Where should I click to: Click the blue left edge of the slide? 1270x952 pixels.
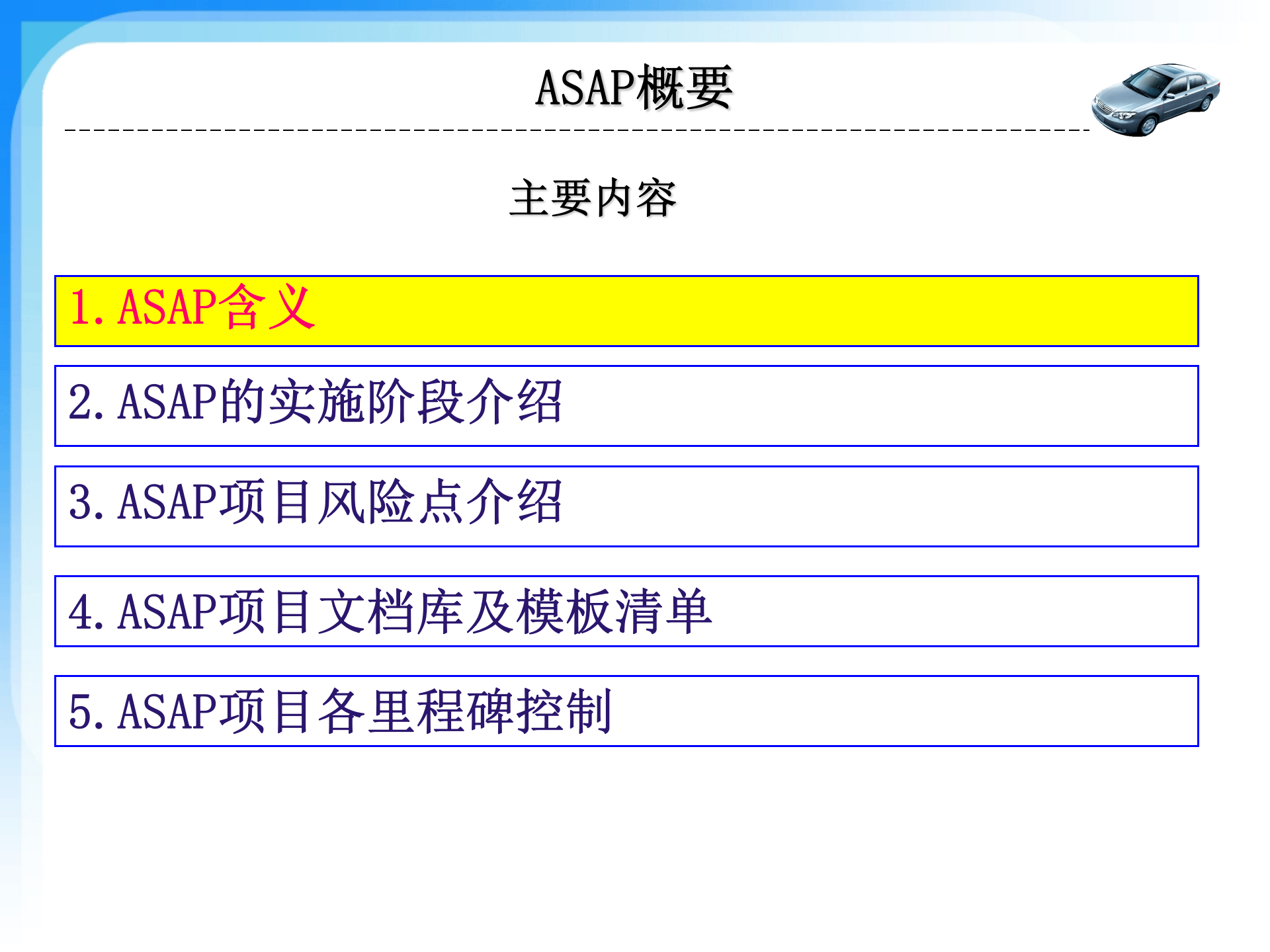tap(8, 476)
